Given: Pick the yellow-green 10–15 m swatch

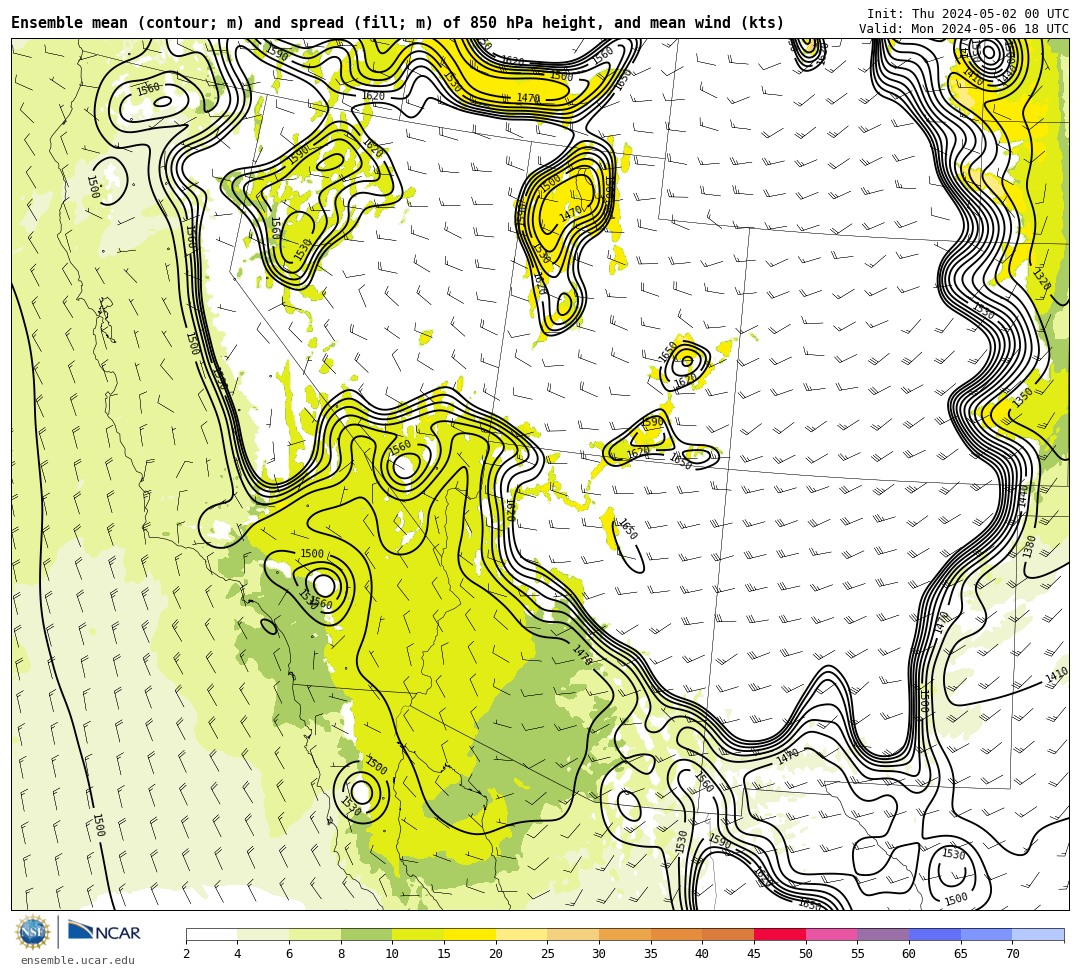Looking at the screenshot, I should tap(418, 934).
